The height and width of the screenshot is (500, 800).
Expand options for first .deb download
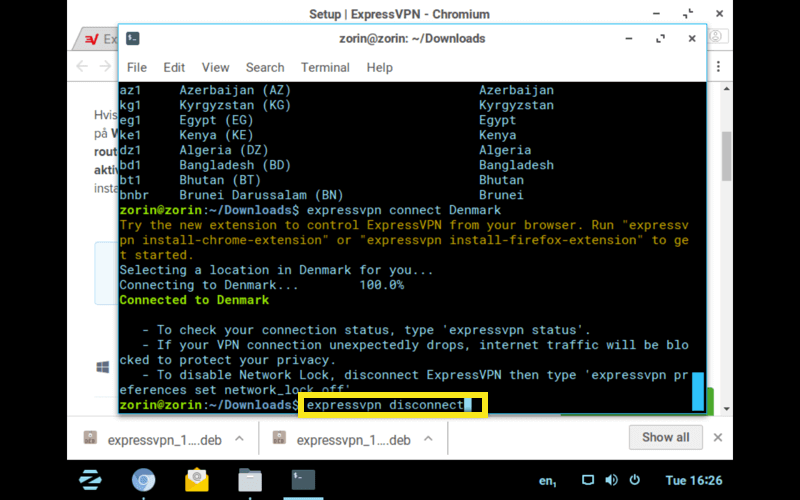239,438
